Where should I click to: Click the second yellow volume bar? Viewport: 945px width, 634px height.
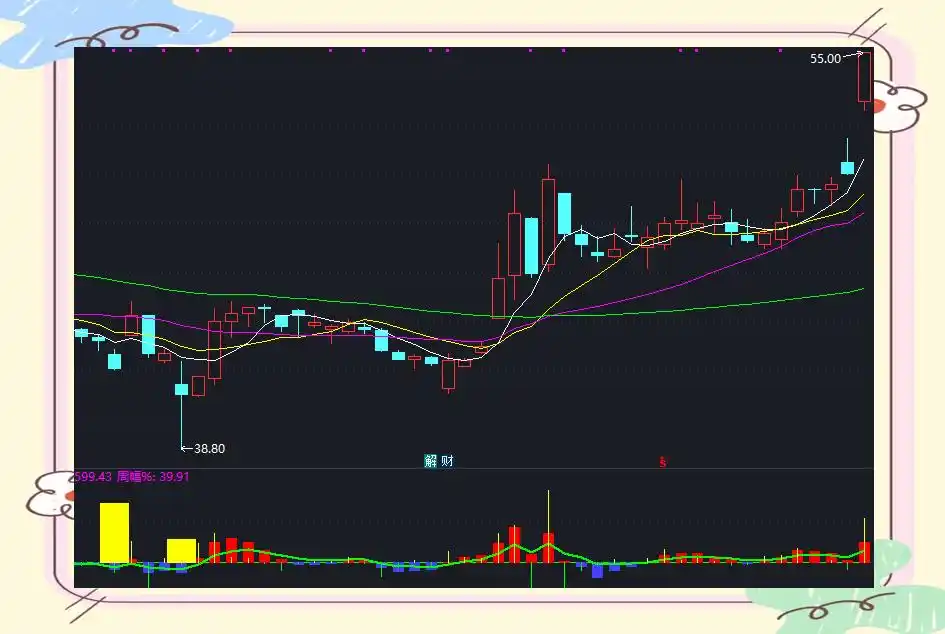pos(180,548)
